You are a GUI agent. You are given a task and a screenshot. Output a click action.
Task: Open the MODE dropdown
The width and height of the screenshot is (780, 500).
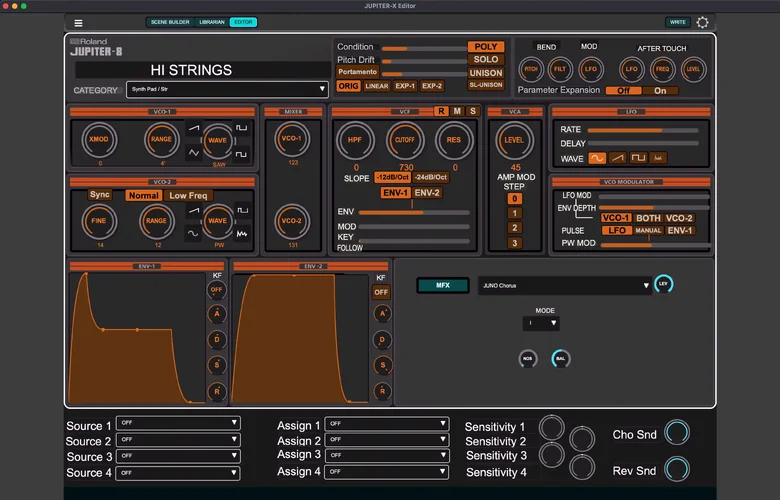[x=541, y=323]
